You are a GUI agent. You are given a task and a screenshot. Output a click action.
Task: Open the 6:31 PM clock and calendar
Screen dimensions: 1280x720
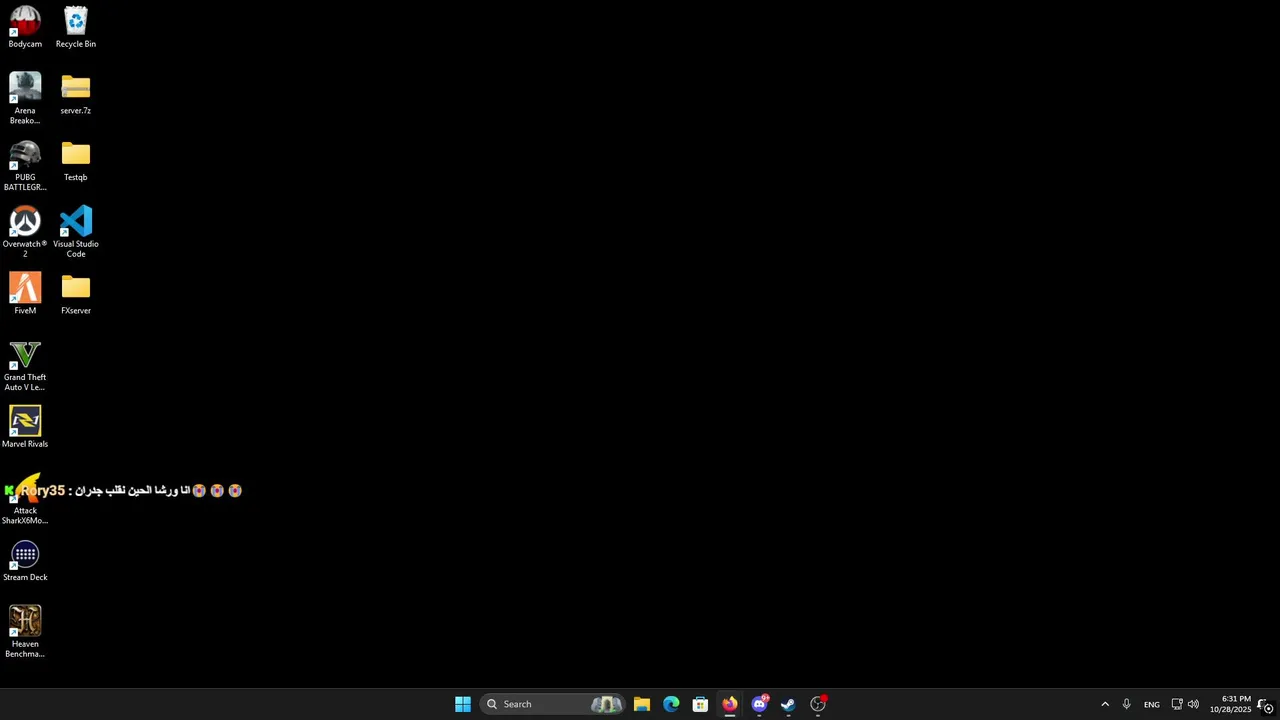(x=1230, y=704)
